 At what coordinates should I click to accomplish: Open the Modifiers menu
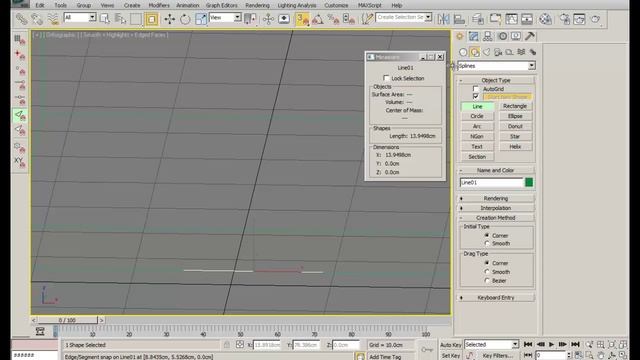[159, 5]
